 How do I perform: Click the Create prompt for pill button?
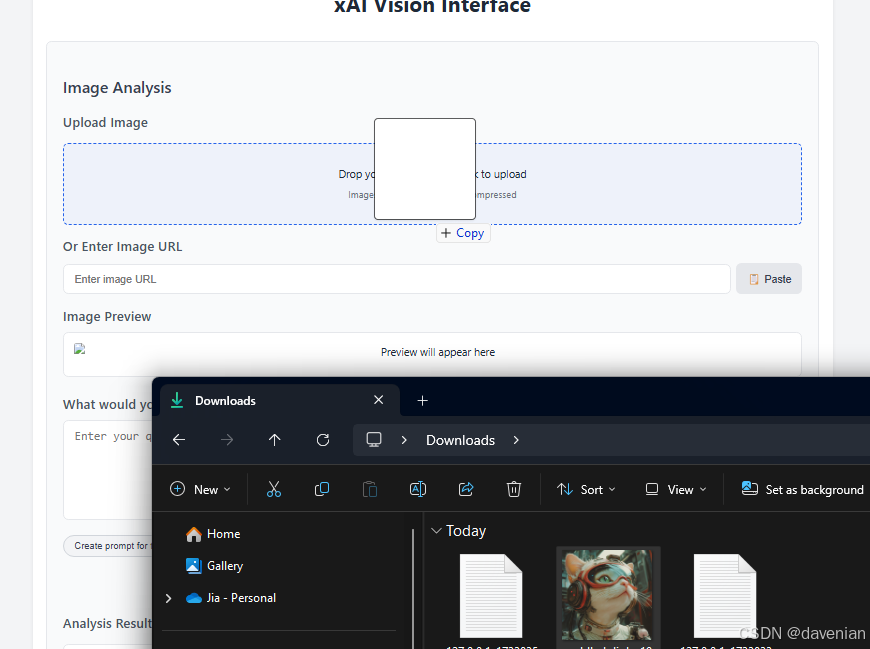coord(108,546)
